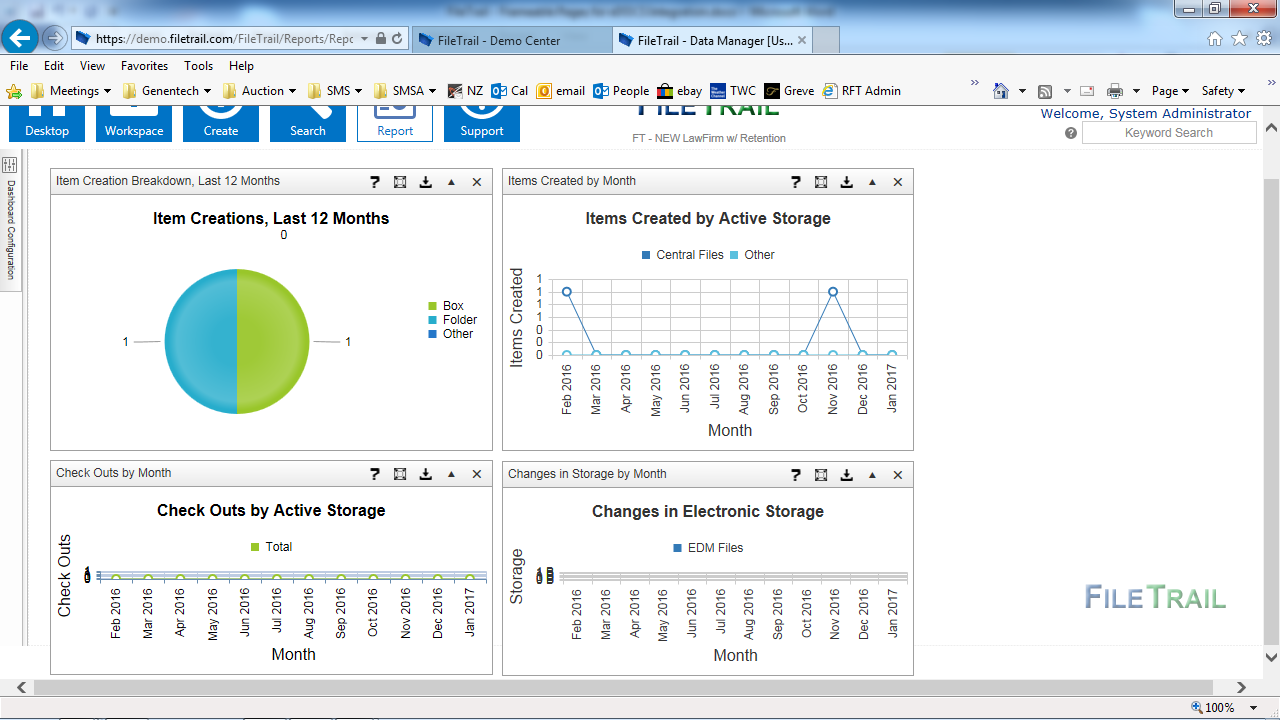Open the Dashboard Configuration side panel
The width and height of the screenshot is (1280, 720).
pos(11,221)
